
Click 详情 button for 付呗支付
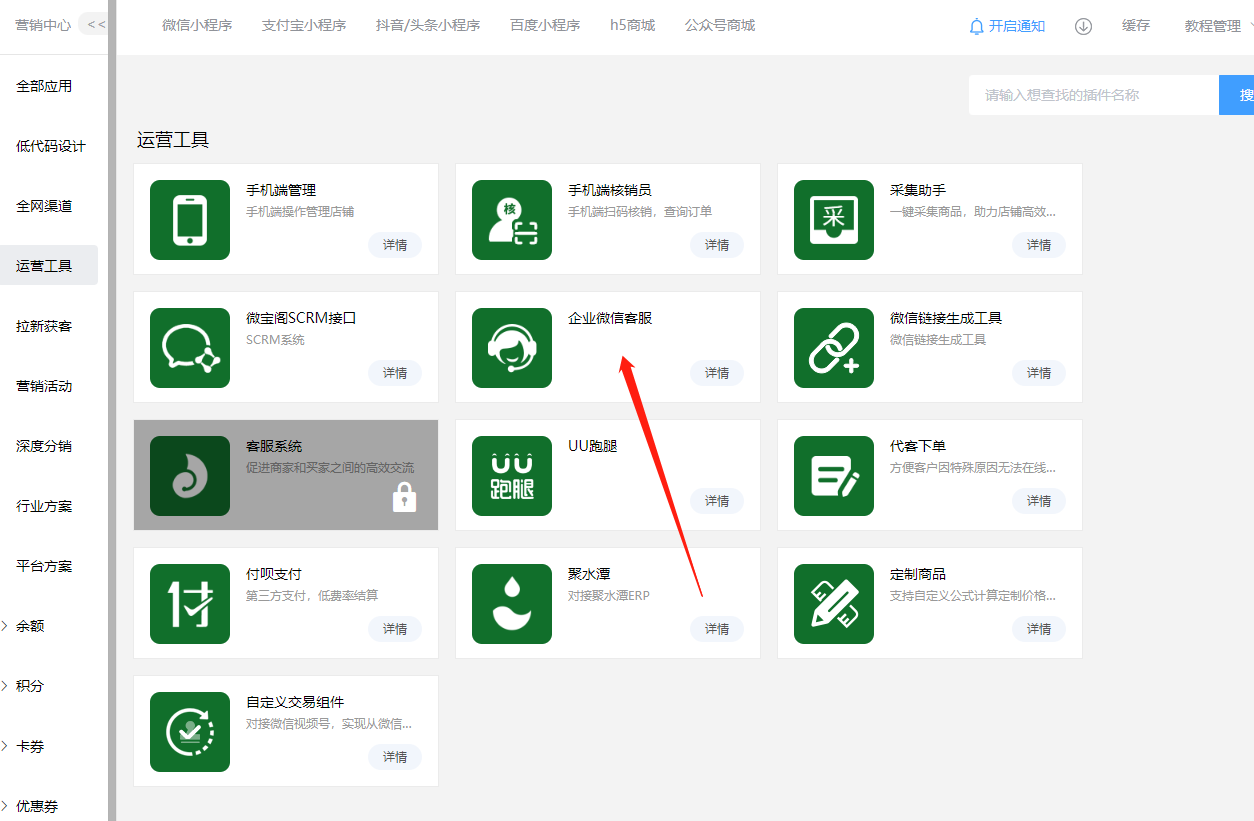point(395,629)
